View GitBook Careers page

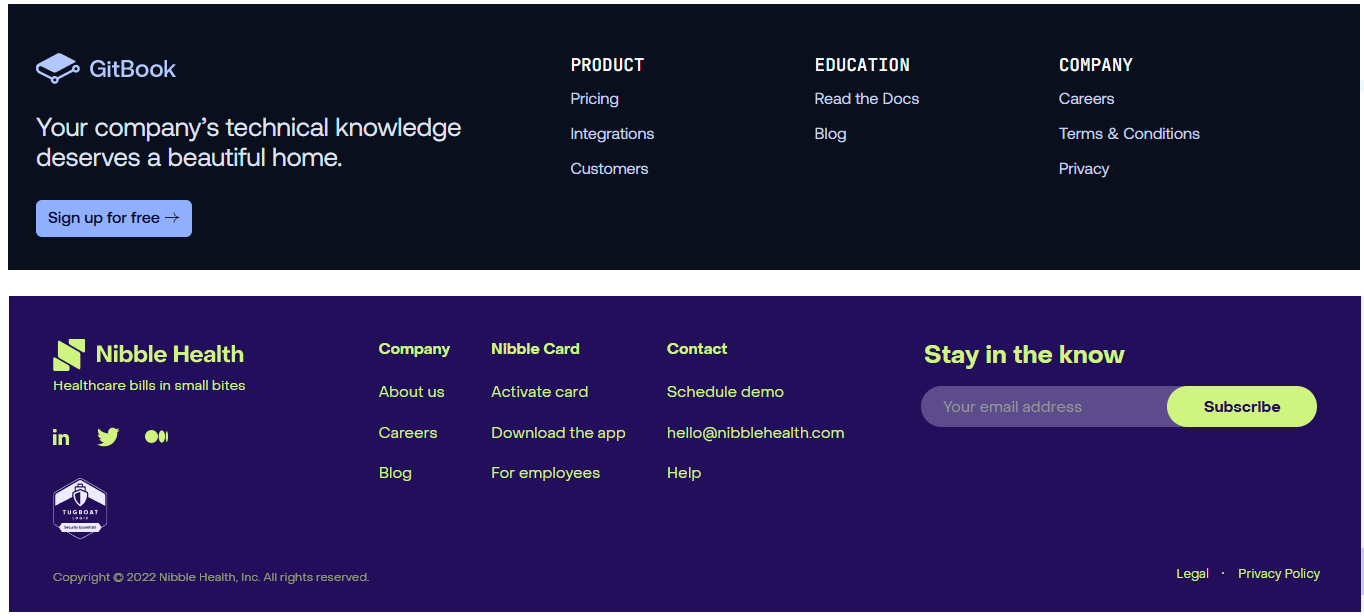pyautogui.click(x=1086, y=98)
